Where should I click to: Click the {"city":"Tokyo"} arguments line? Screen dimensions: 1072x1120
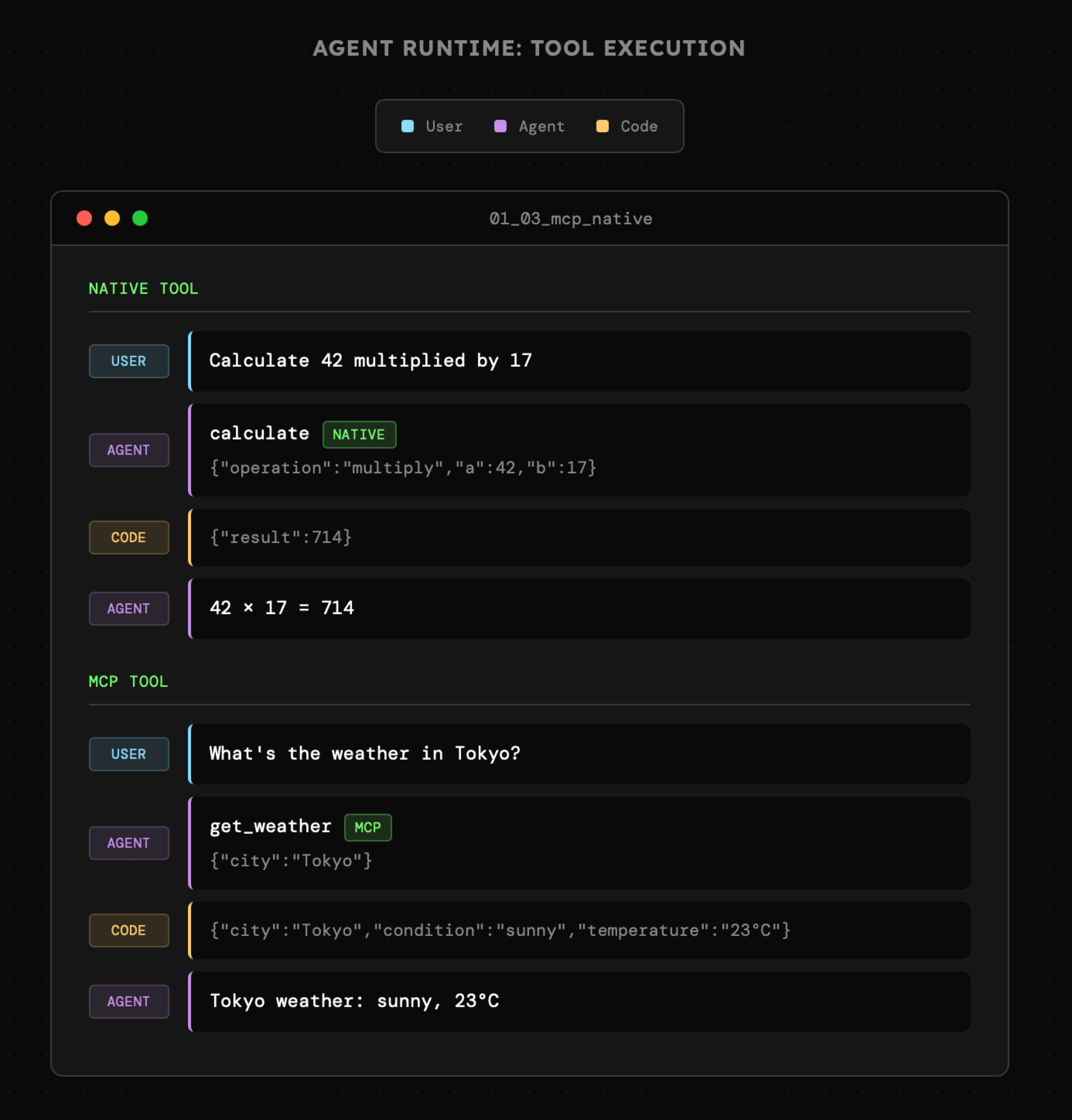(x=291, y=860)
